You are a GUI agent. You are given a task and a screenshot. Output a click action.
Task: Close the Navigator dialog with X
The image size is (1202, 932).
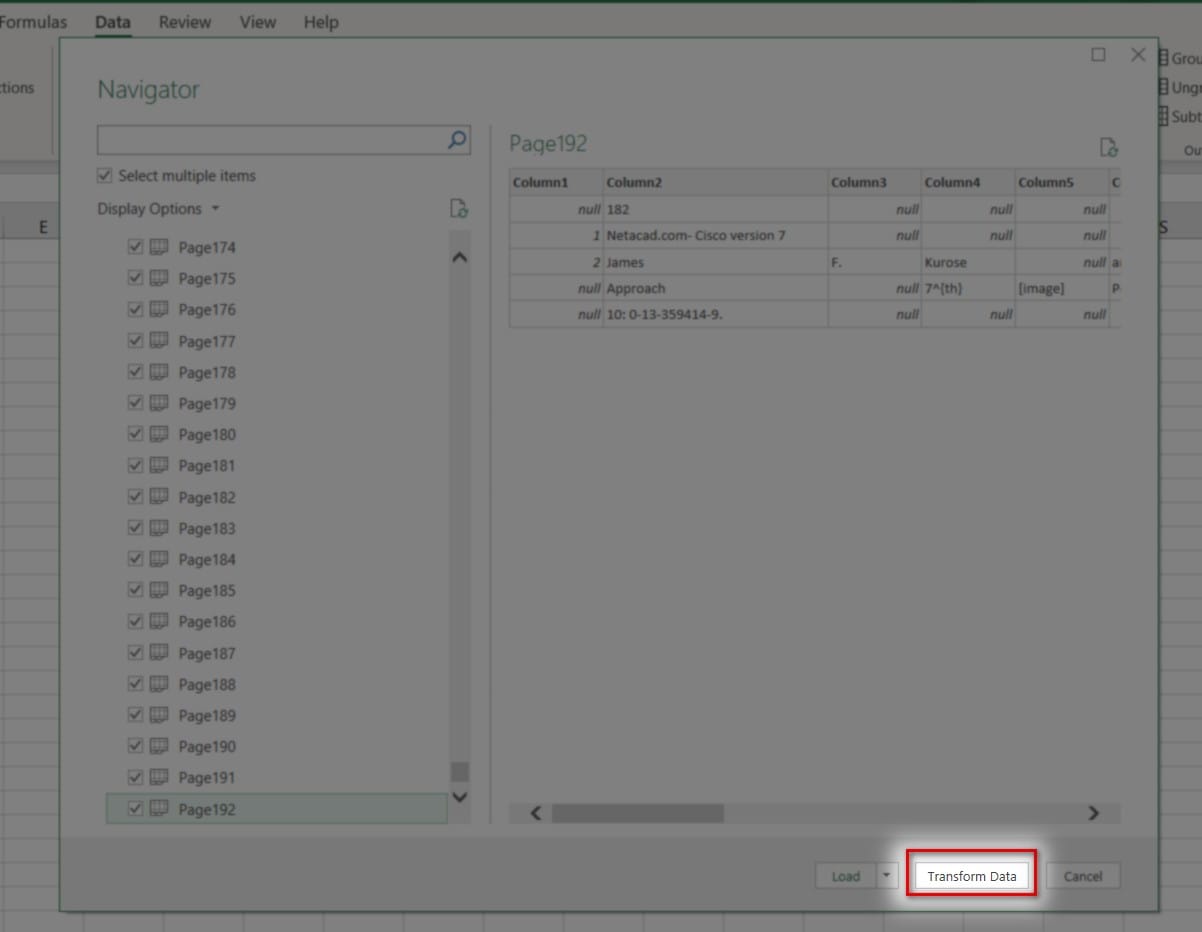tap(1138, 55)
